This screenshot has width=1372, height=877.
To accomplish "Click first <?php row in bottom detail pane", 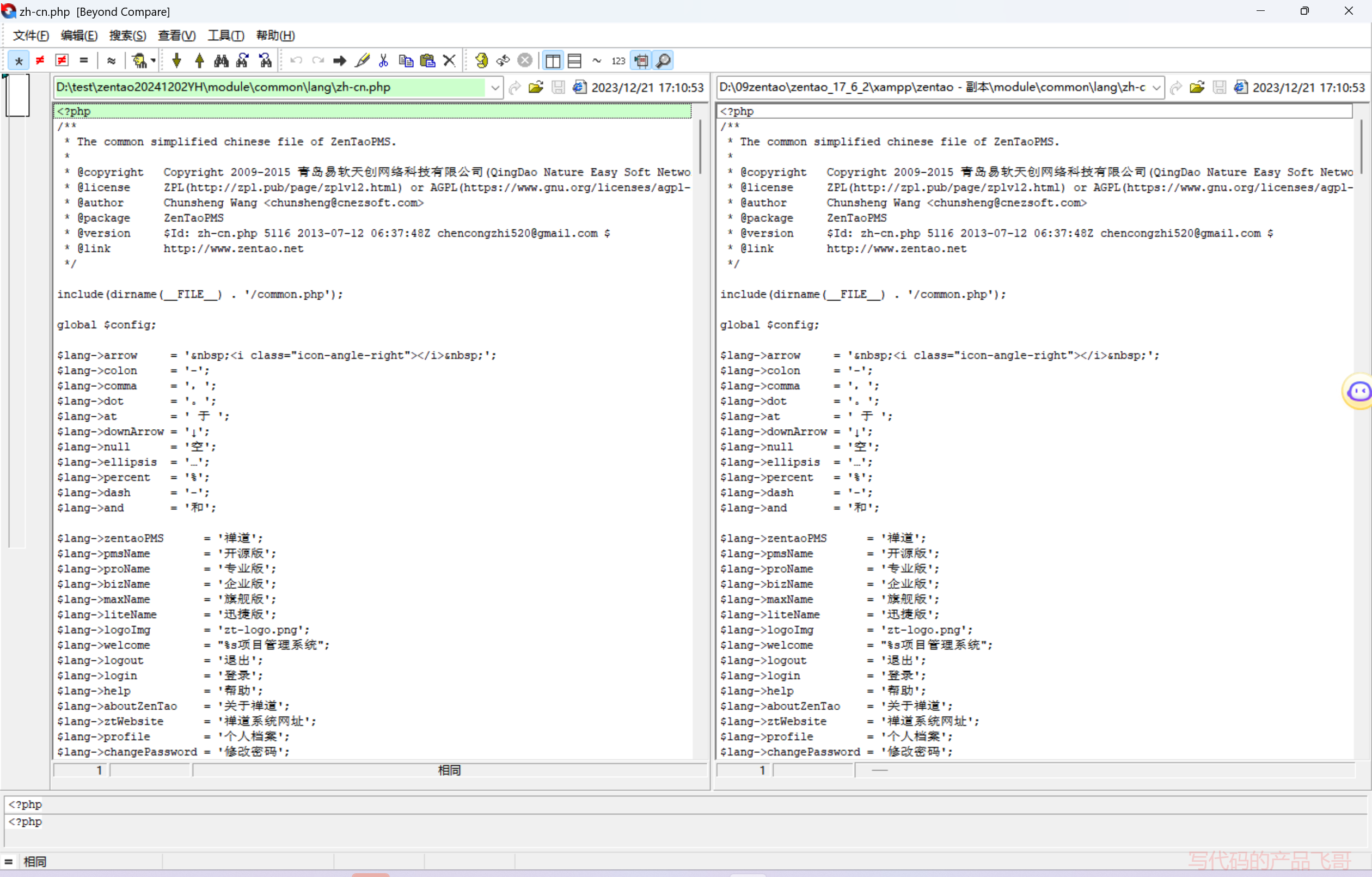I will [686, 805].
